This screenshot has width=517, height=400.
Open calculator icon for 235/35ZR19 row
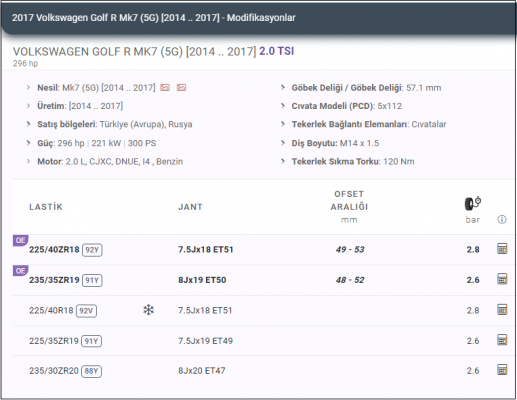(502, 279)
